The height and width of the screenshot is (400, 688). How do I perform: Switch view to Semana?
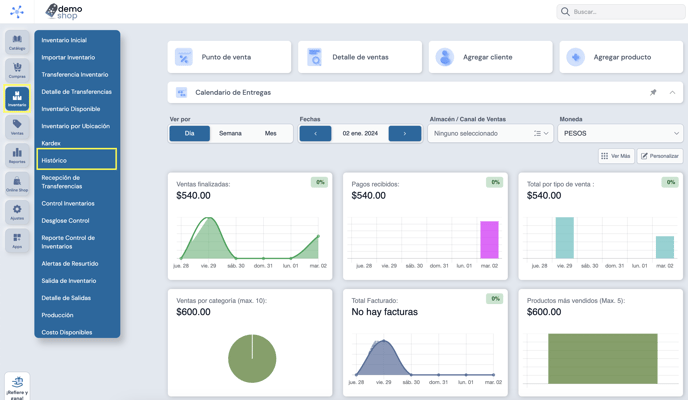pyautogui.click(x=230, y=133)
